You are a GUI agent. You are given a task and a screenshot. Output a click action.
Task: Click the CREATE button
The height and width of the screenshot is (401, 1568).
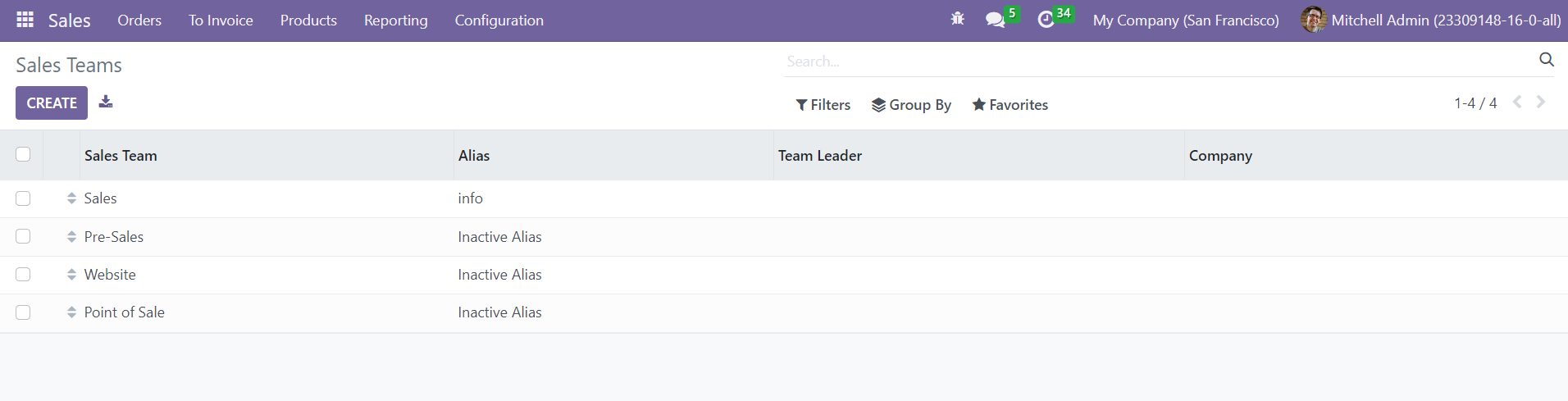pyautogui.click(x=52, y=103)
